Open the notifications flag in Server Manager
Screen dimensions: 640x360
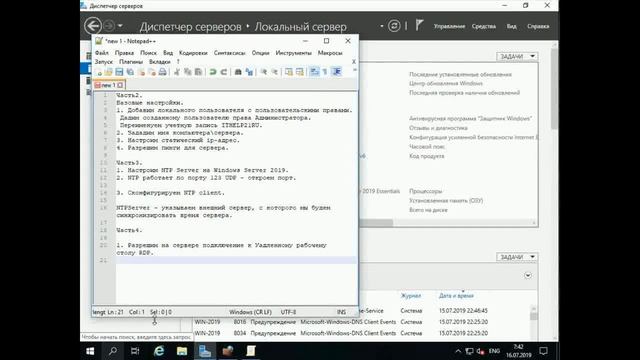pyautogui.click(x=419, y=25)
